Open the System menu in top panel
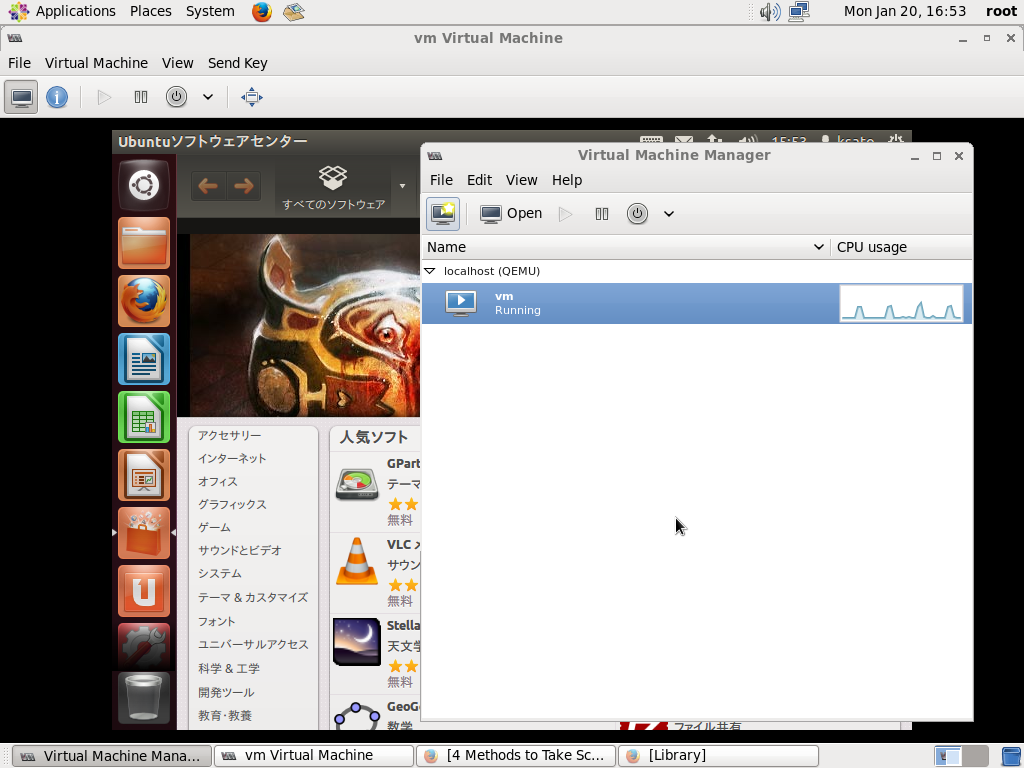The height and width of the screenshot is (768, 1024). (x=210, y=11)
